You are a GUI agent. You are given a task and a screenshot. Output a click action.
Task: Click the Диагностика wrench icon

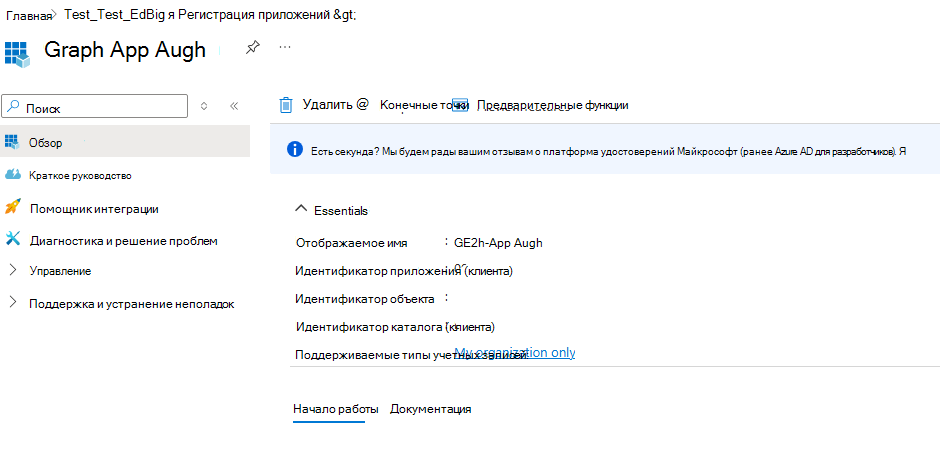click(13, 239)
